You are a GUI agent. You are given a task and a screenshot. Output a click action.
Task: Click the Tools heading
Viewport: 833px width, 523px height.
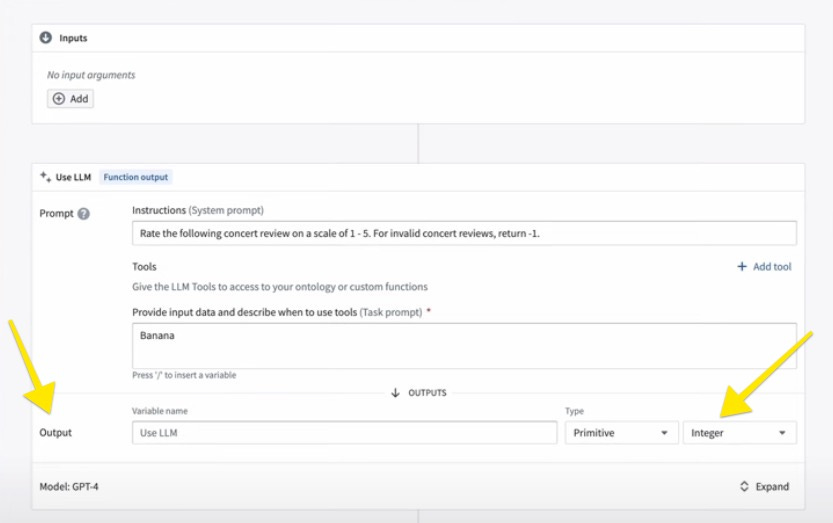click(x=144, y=266)
